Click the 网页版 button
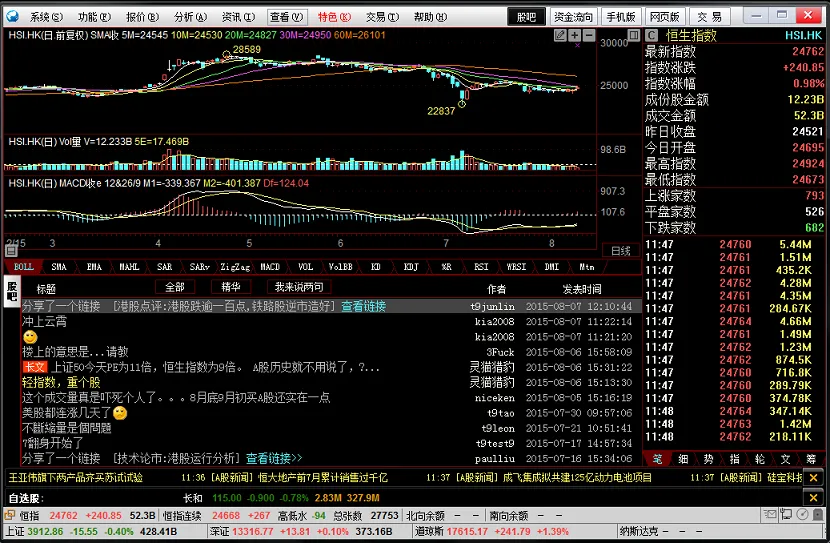This screenshot has height=543, width=830. [x=665, y=17]
